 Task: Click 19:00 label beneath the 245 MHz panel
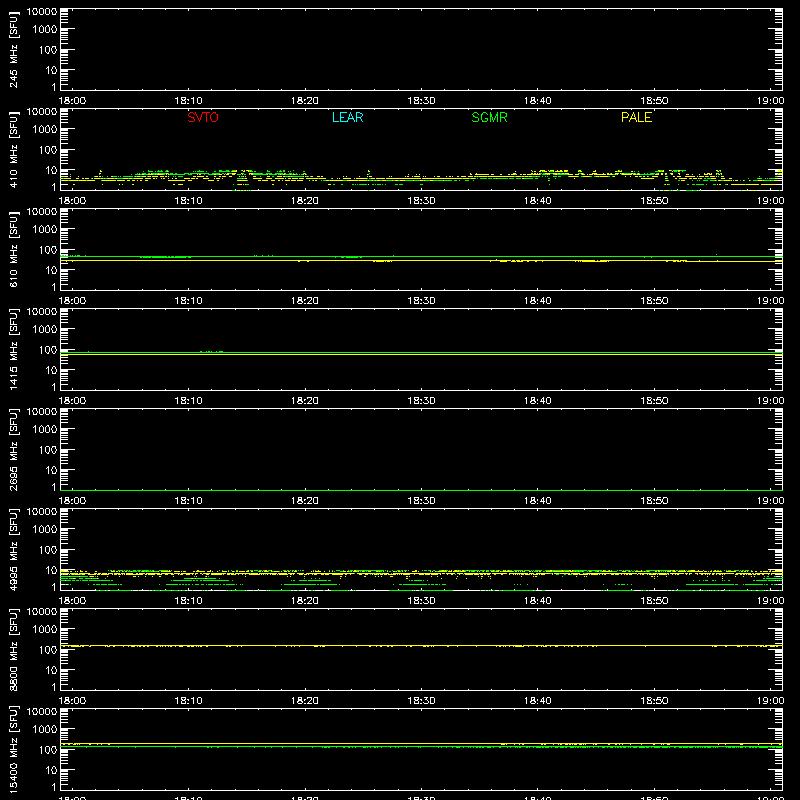tap(770, 101)
